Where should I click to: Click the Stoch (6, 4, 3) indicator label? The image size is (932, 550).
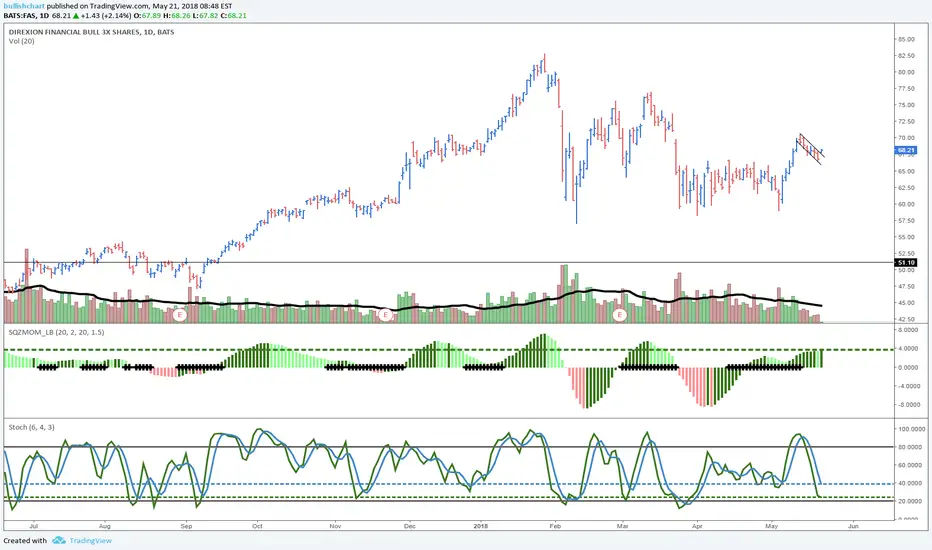[32, 427]
